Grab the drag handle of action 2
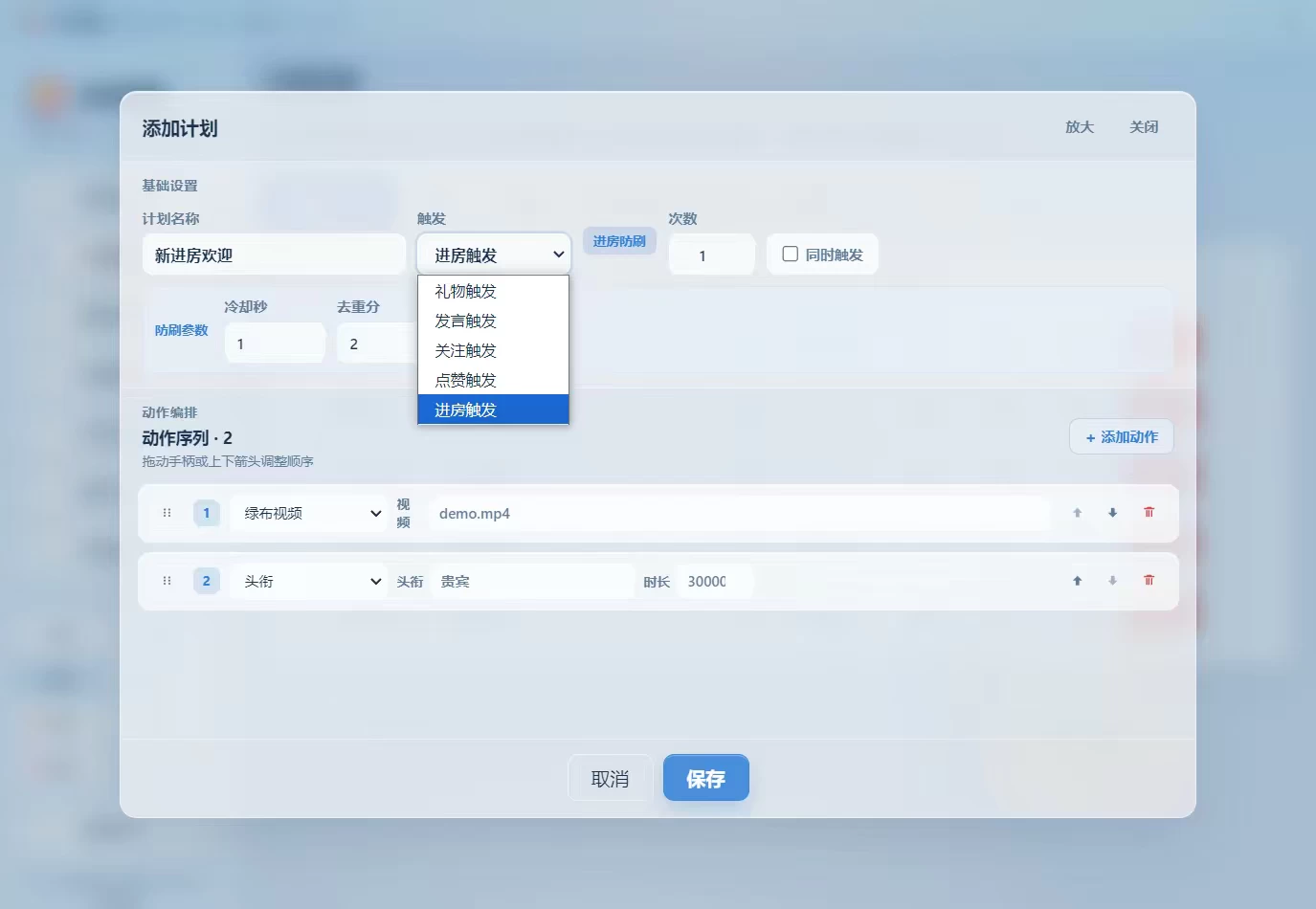The width and height of the screenshot is (1316, 909). tap(167, 581)
